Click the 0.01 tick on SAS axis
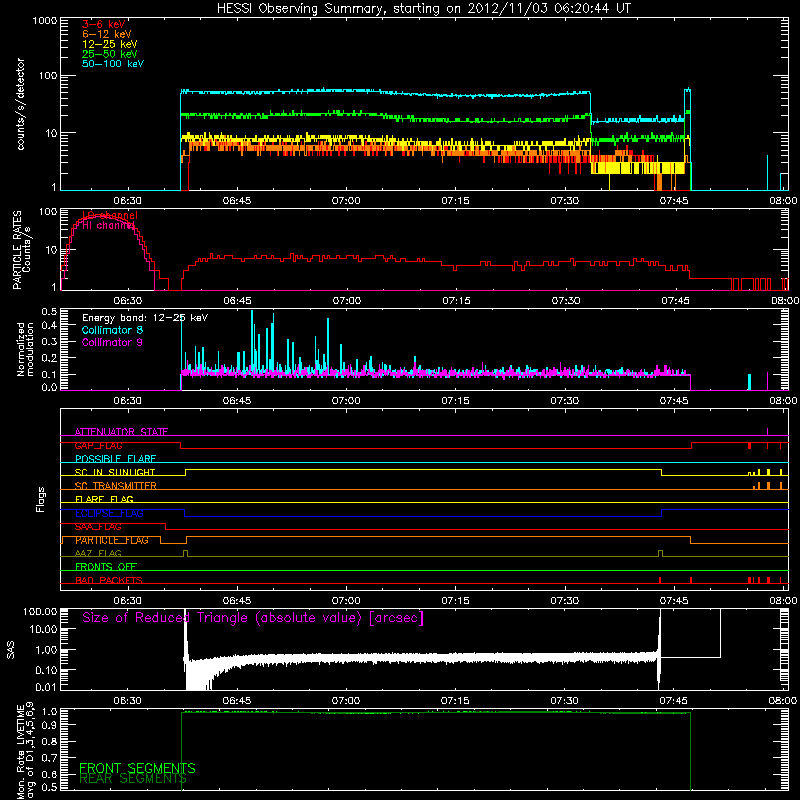This screenshot has height=800, width=800. [46, 687]
